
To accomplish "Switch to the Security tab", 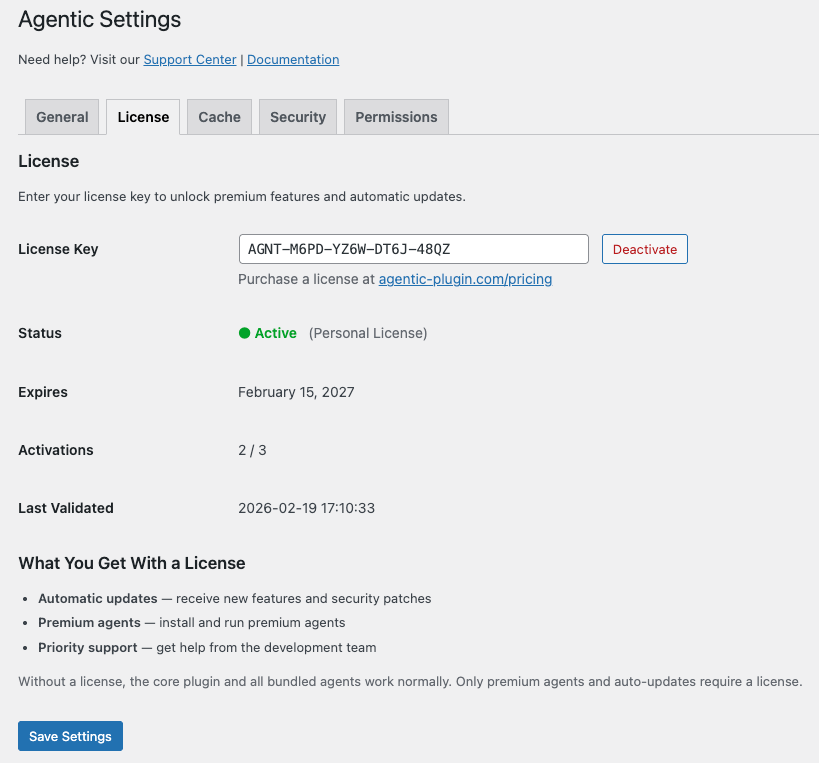I will pos(297,116).
